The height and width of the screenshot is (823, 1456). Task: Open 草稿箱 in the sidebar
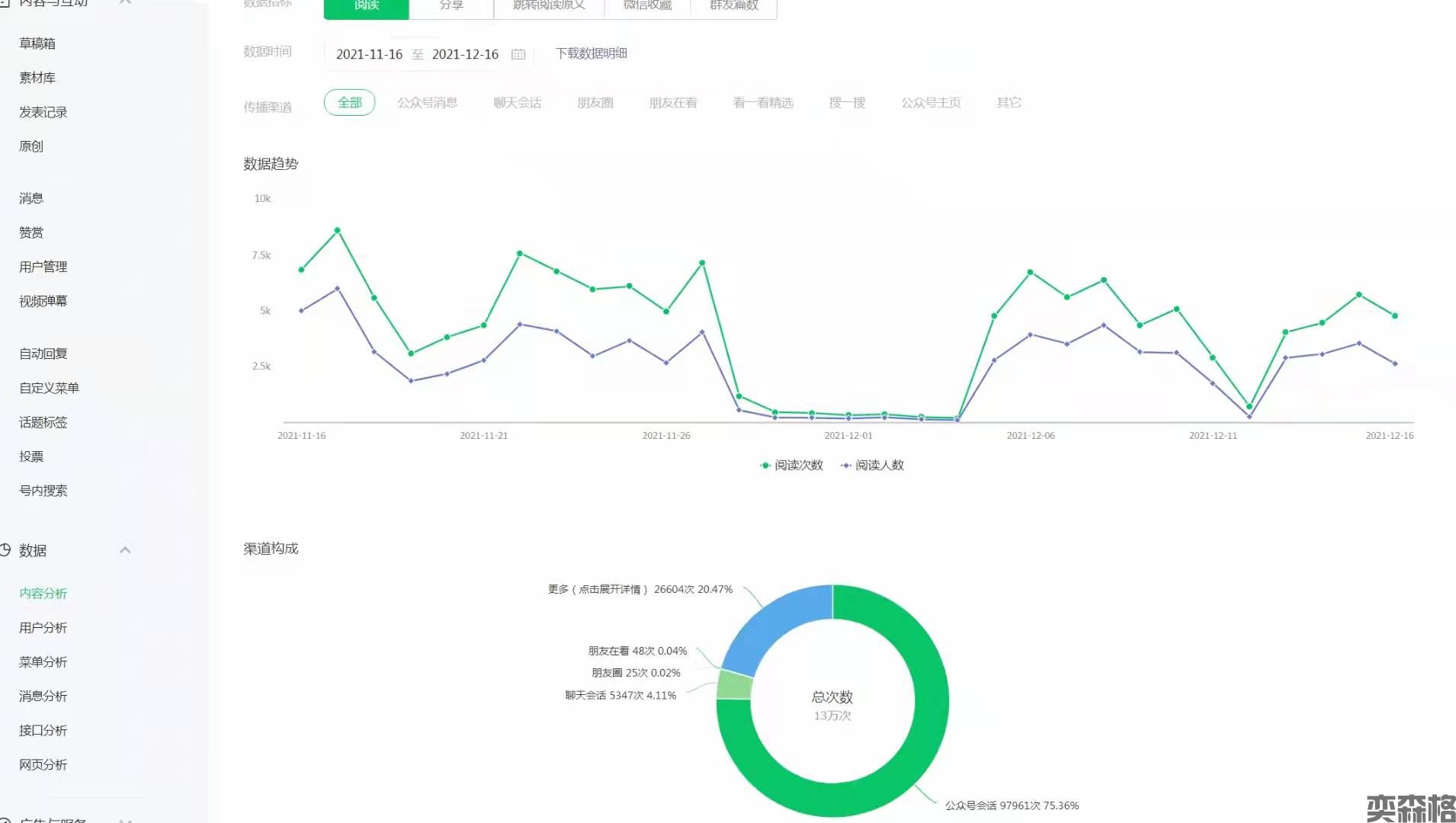coord(37,43)
